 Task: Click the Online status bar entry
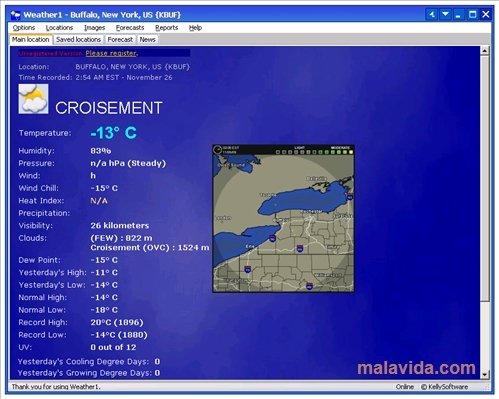tap(405, 387)
